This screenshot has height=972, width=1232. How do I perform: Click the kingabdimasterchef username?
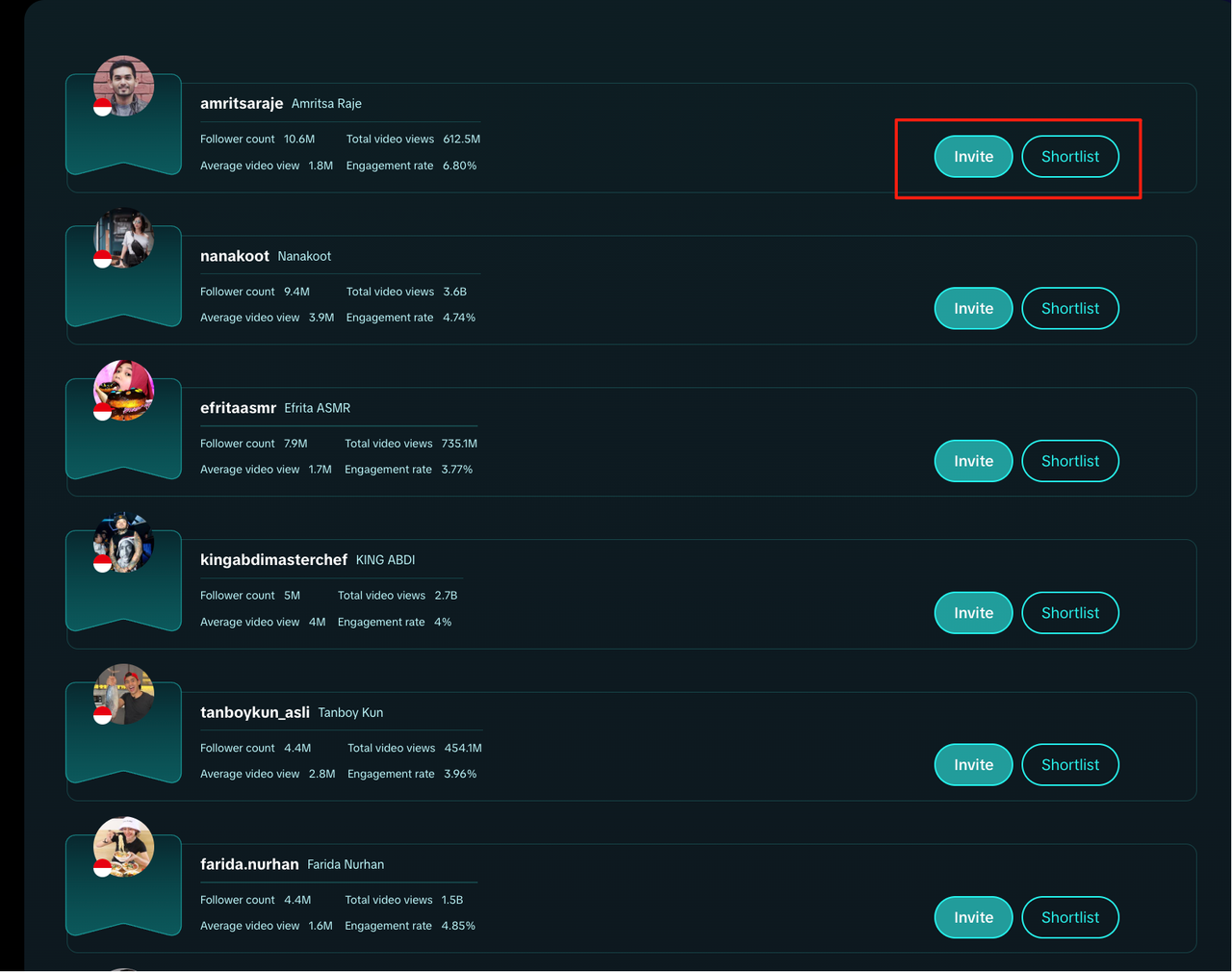coord(273,559)
